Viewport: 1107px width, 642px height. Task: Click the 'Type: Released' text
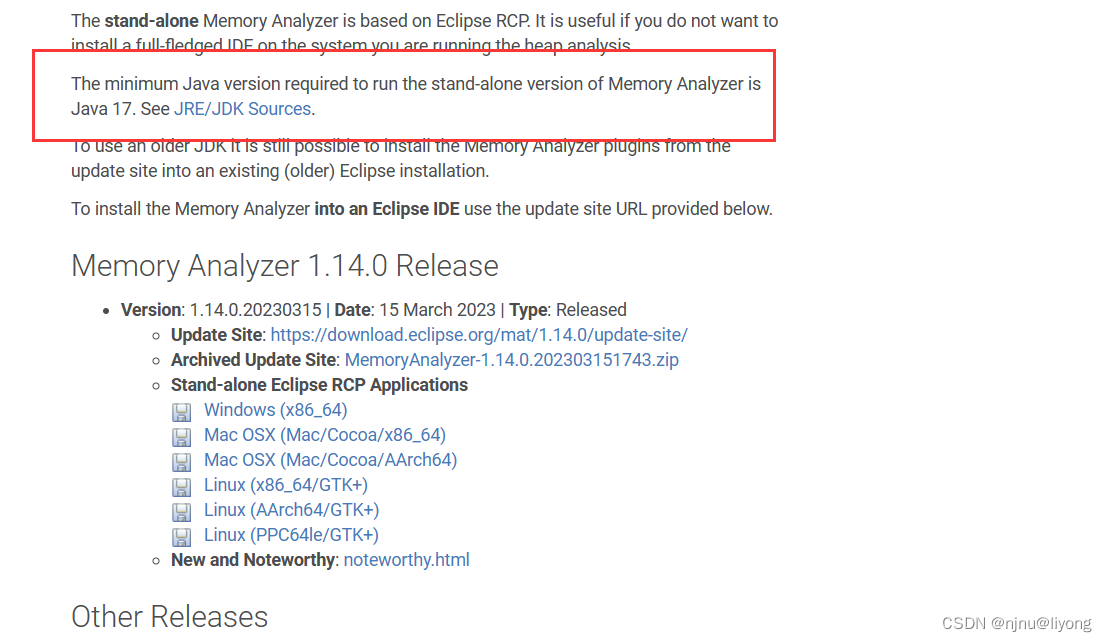[x=568, y=310]
